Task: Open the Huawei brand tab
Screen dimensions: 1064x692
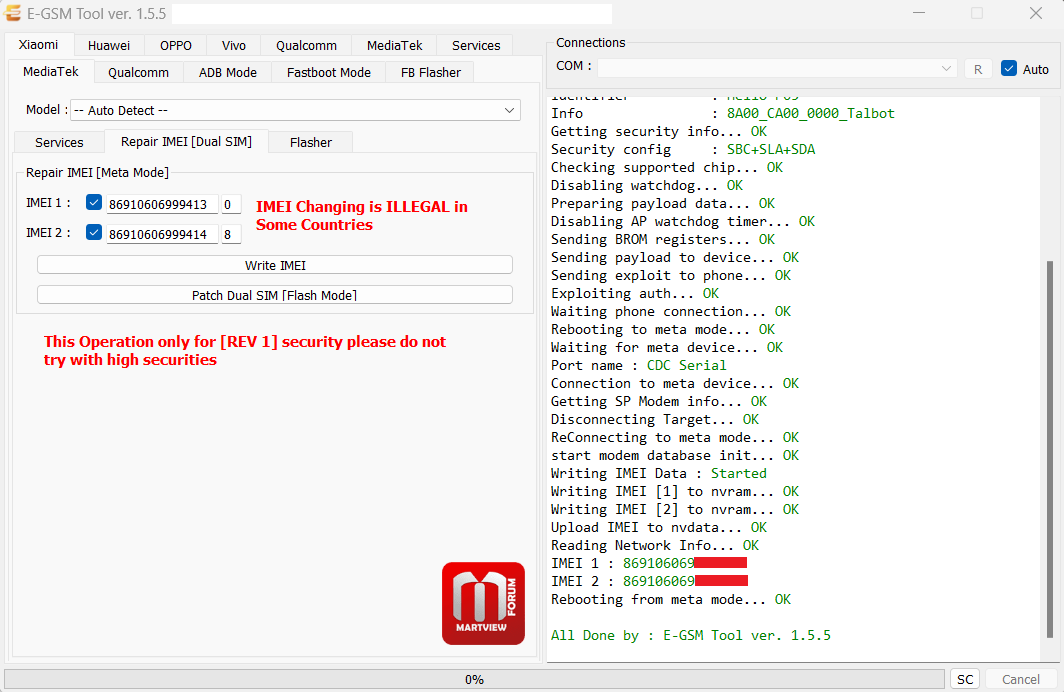Action: click(x=109, y=45)
